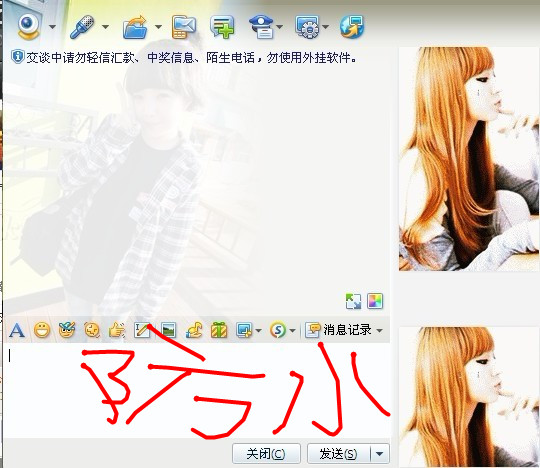Open send-key options arrow beside 发送
The height and width of the screenshot is (468, 540).
380,454
